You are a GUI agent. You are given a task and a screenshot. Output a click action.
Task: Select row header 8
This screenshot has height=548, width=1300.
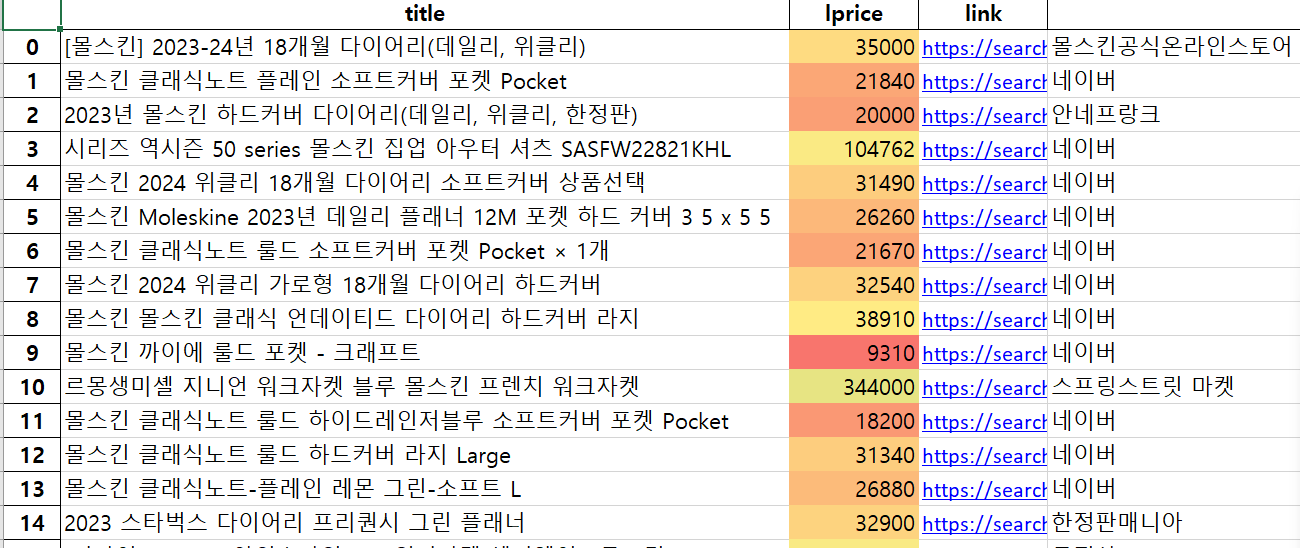31,319
